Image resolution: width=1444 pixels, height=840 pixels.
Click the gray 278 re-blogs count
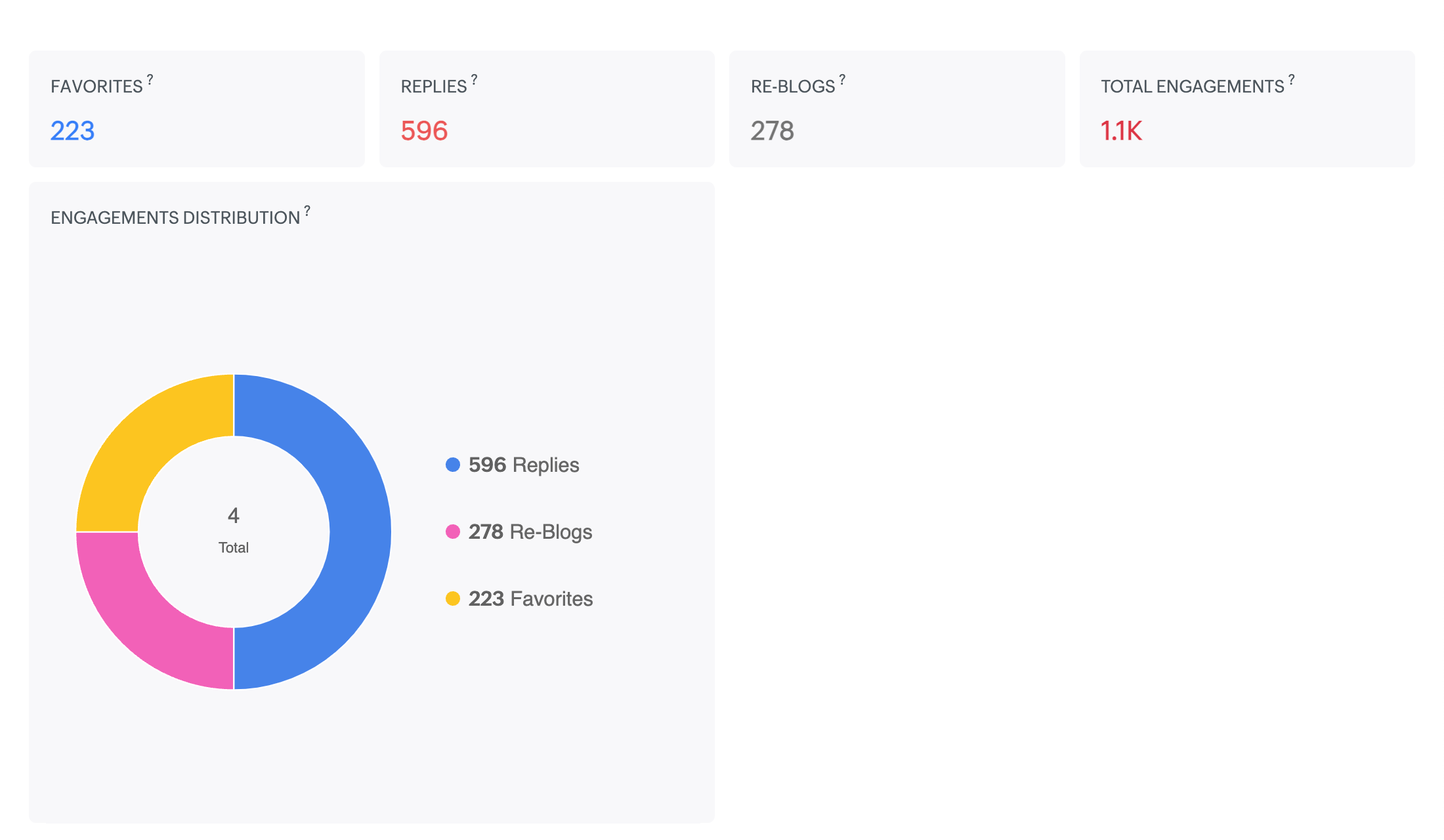coord(772,131)
